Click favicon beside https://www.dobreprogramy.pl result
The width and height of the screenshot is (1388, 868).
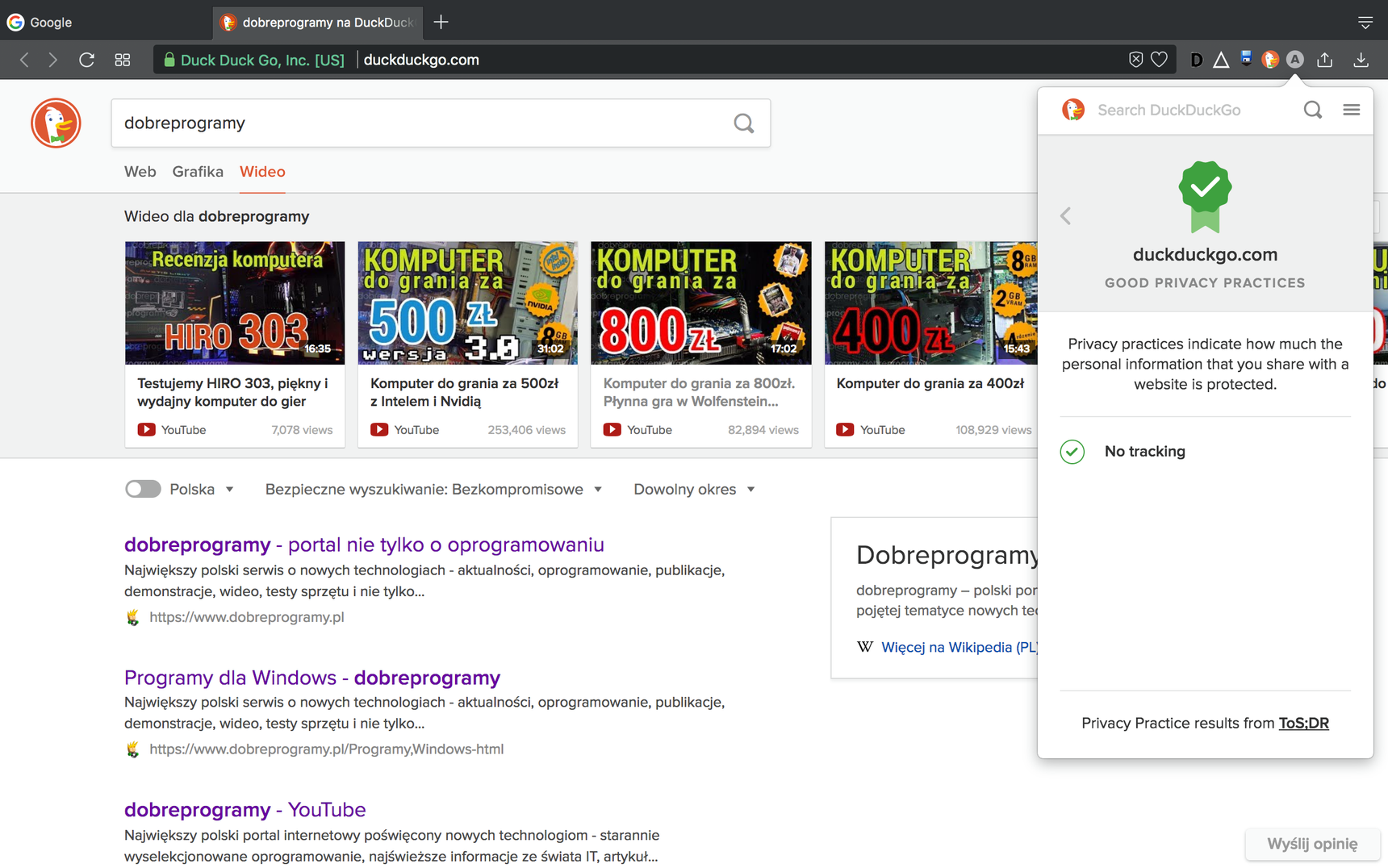[x=133, y=617]
